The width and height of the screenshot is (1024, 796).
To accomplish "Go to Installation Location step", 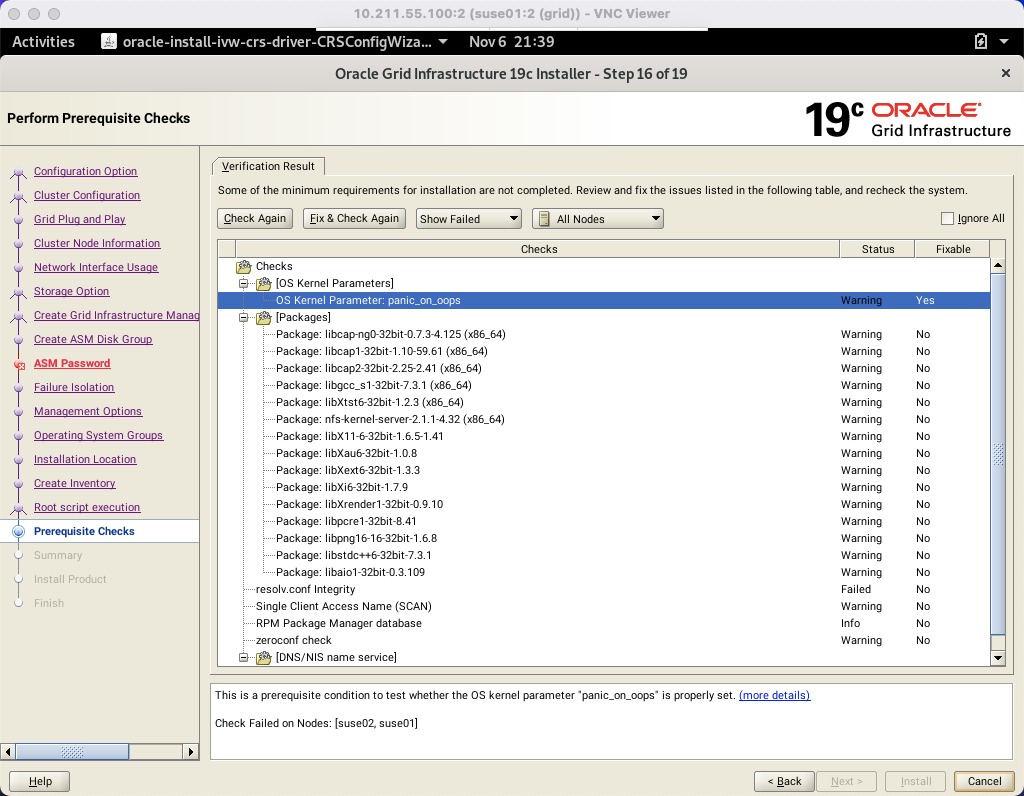I will (85, 460).
